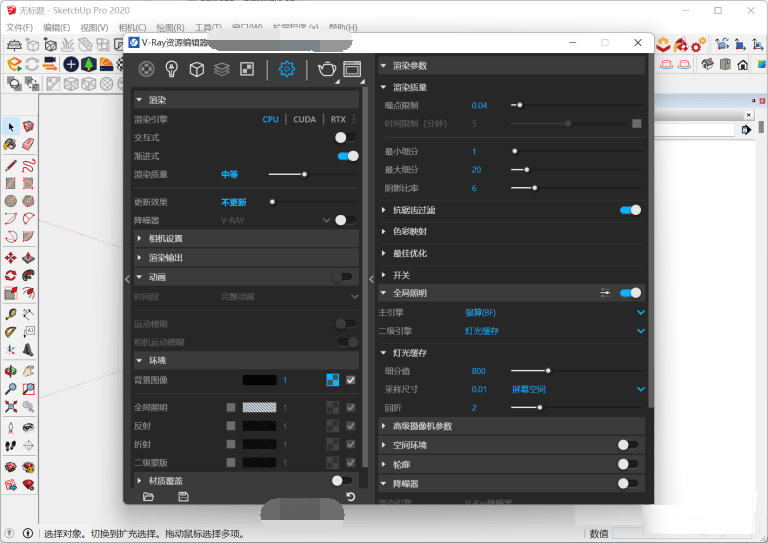Select the Eraser tool
Screen dimensions: 768x543
pyautogui.click(x=28, y=144)
